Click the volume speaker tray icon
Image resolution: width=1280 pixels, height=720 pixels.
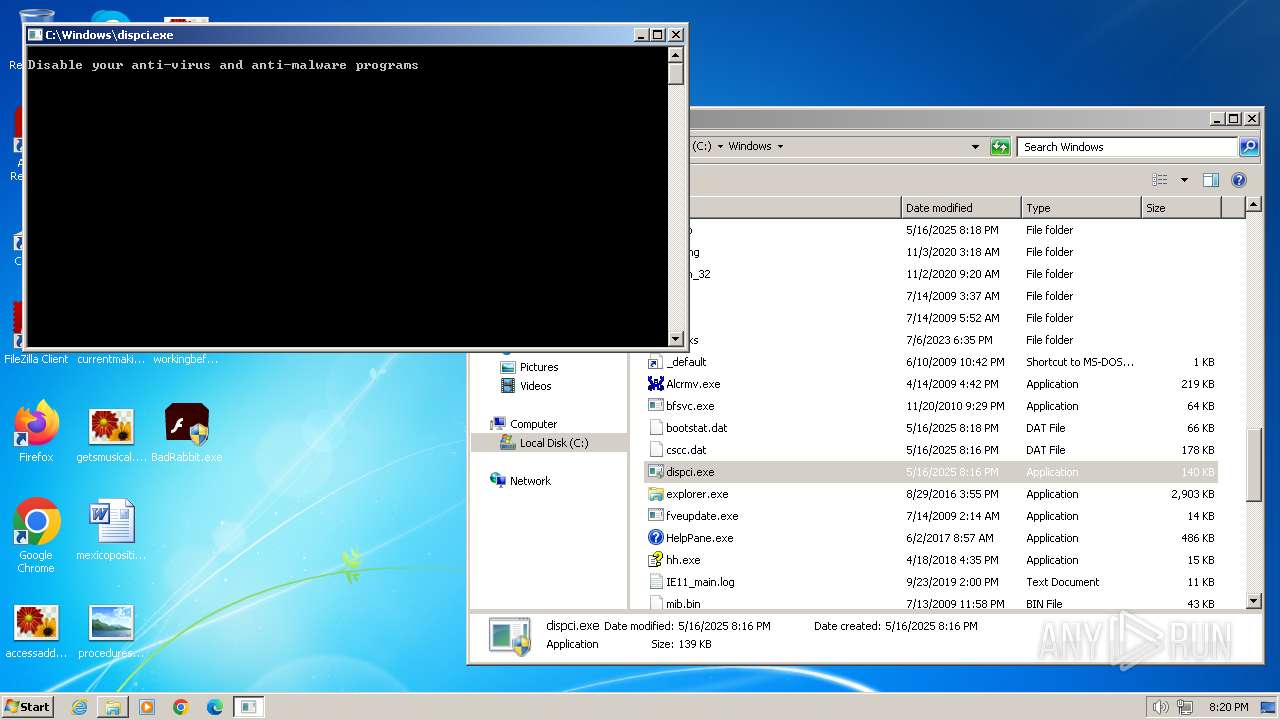[x=1160, y=707]
